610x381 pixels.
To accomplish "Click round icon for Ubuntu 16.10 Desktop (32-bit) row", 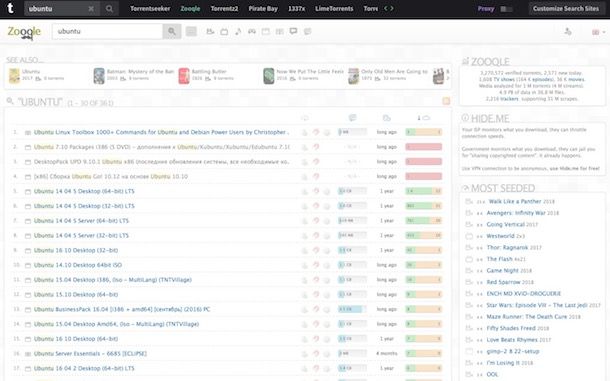I will pyautogui.click(x=327, y=250).
